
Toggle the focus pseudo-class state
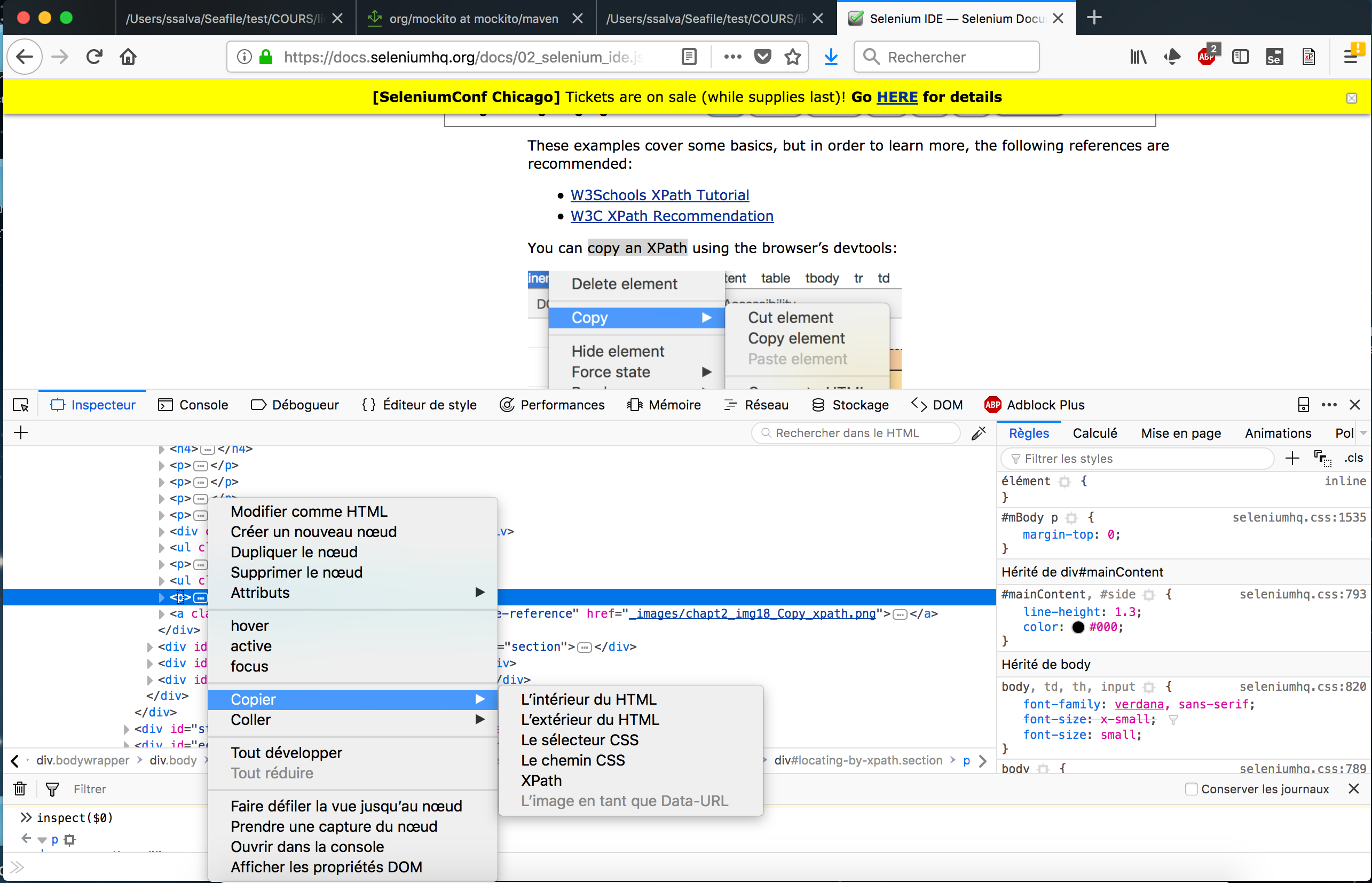(249, 666)
